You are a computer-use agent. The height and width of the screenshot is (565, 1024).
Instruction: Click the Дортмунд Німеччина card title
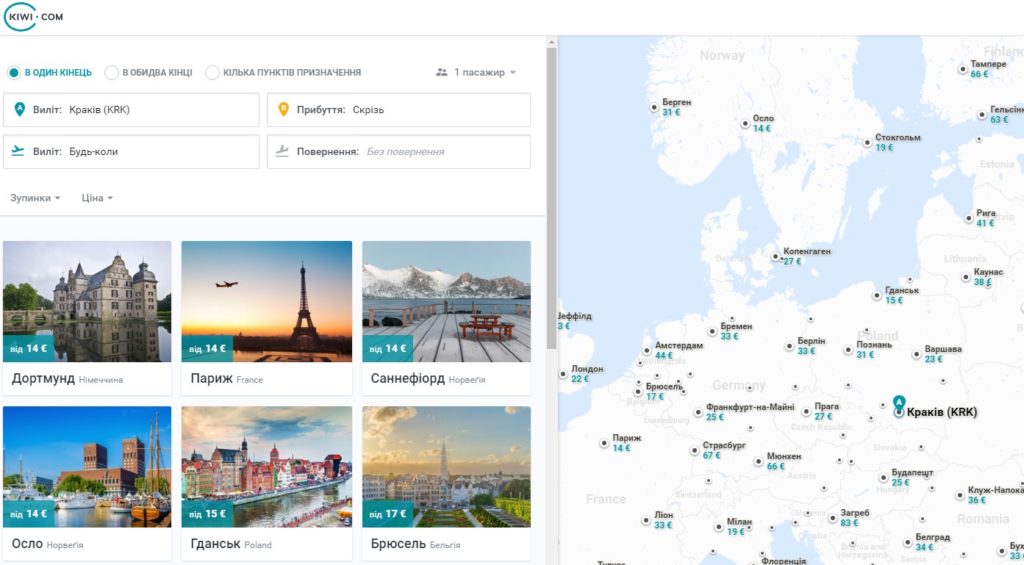(67, 379)
